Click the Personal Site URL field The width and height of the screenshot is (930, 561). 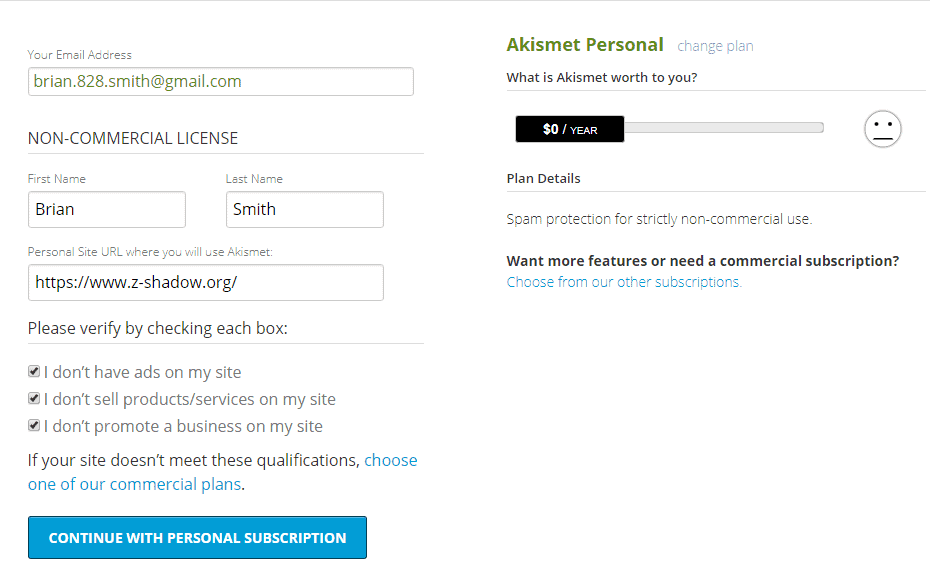(206, 283)
